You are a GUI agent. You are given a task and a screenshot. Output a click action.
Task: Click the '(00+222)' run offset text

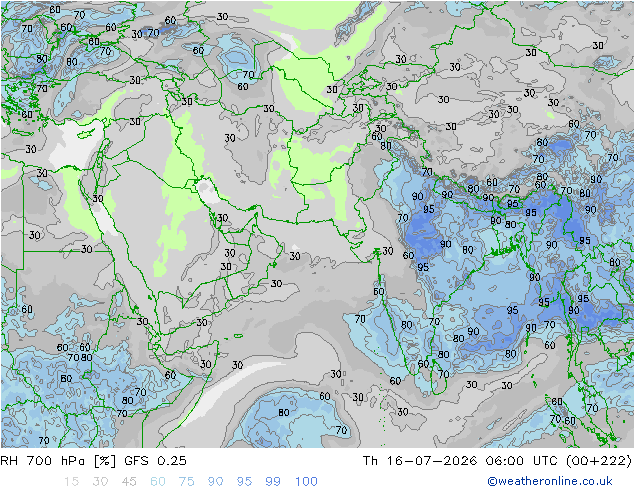598,460
